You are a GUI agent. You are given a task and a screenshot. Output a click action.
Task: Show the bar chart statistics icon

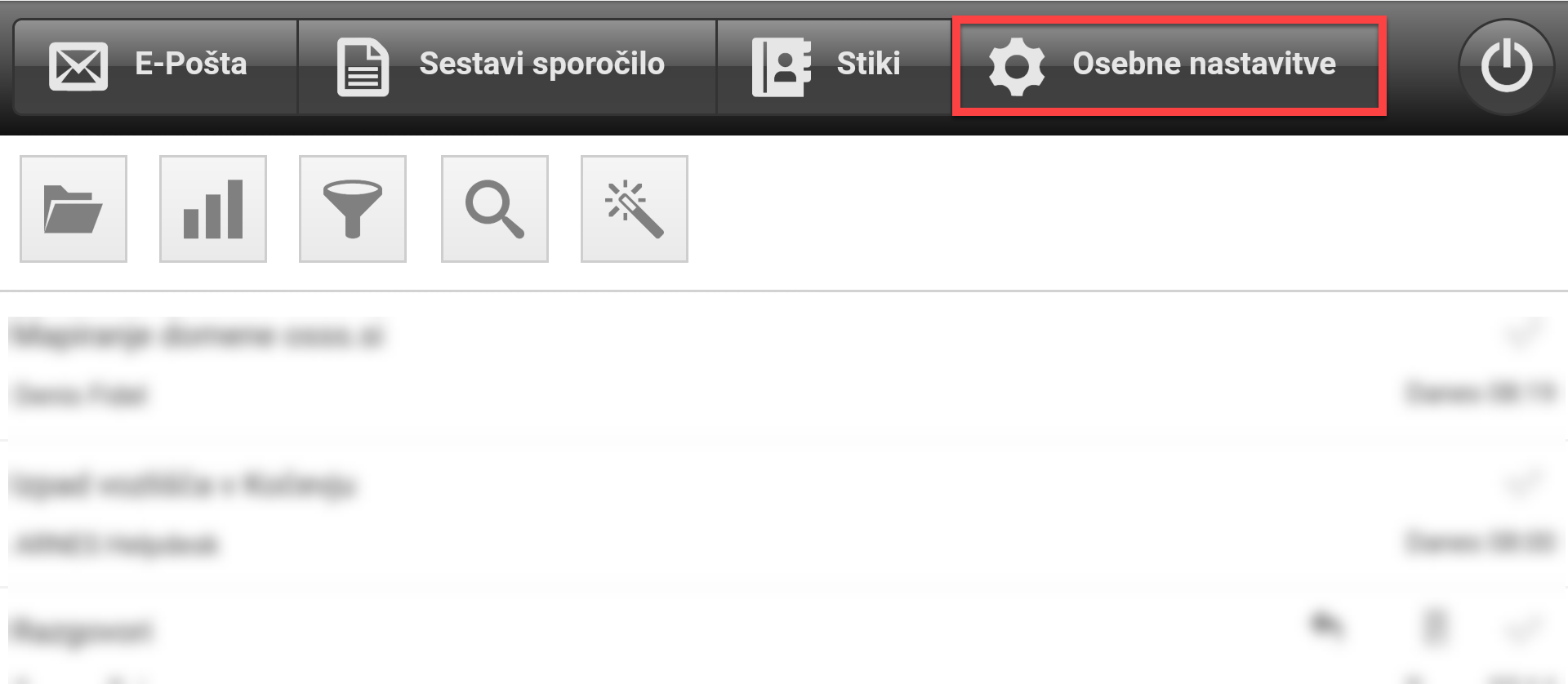[x=213, y=209]
